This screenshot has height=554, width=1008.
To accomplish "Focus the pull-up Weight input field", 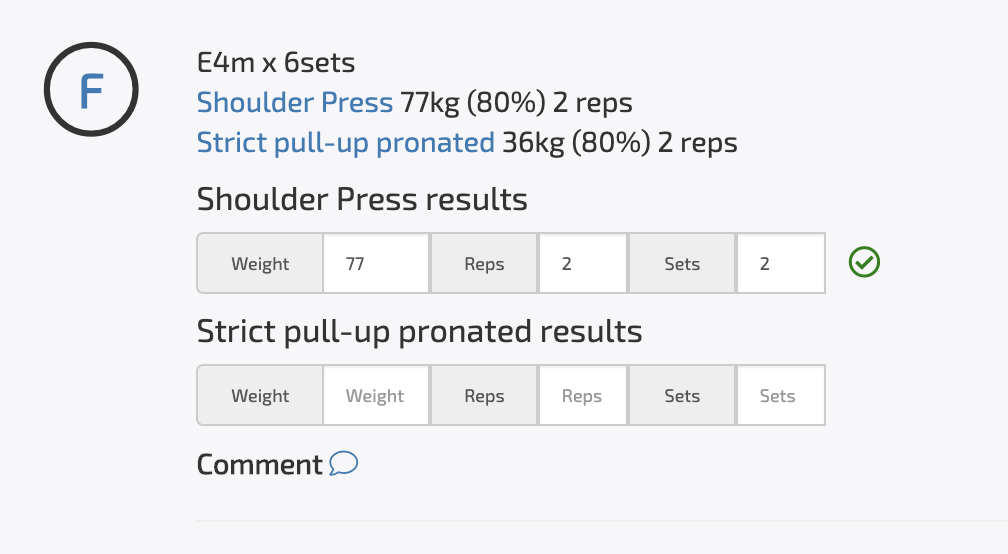I will point(376,395).
